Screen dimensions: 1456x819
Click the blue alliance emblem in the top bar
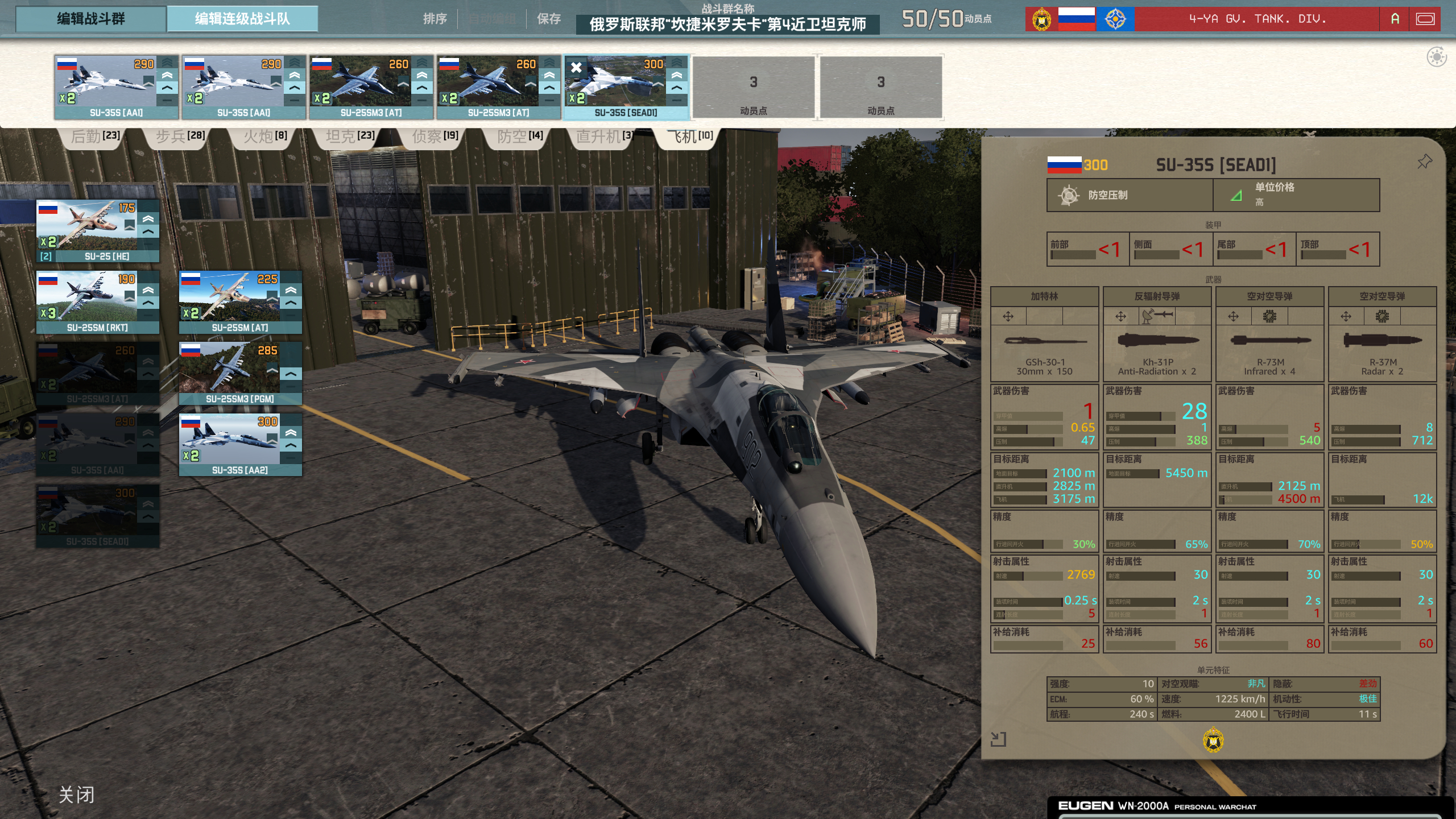1115,19
